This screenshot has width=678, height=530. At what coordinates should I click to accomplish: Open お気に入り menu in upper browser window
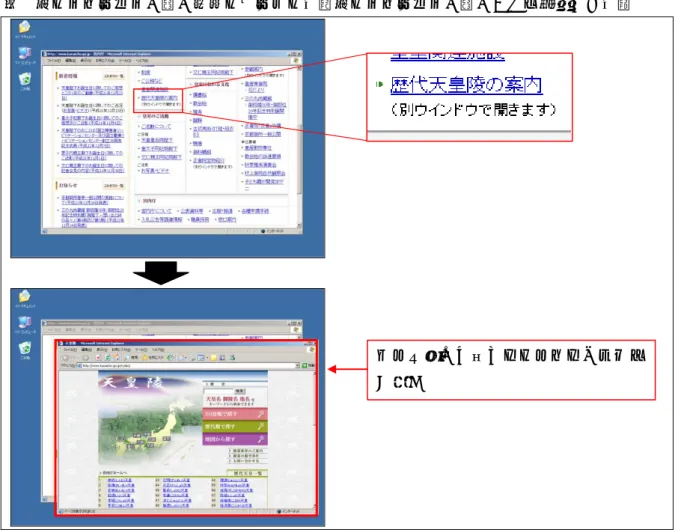[x=106, y=61]
